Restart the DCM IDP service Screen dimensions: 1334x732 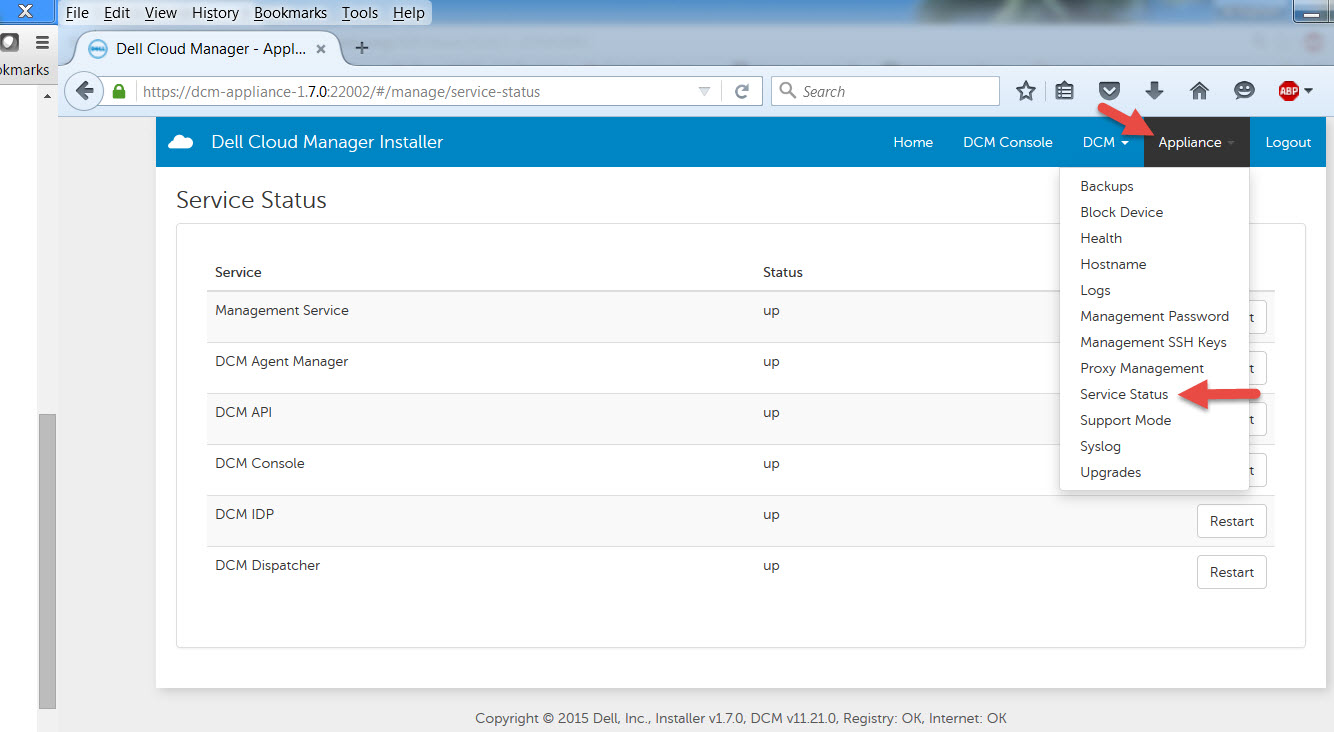(x=1232, y=521)
